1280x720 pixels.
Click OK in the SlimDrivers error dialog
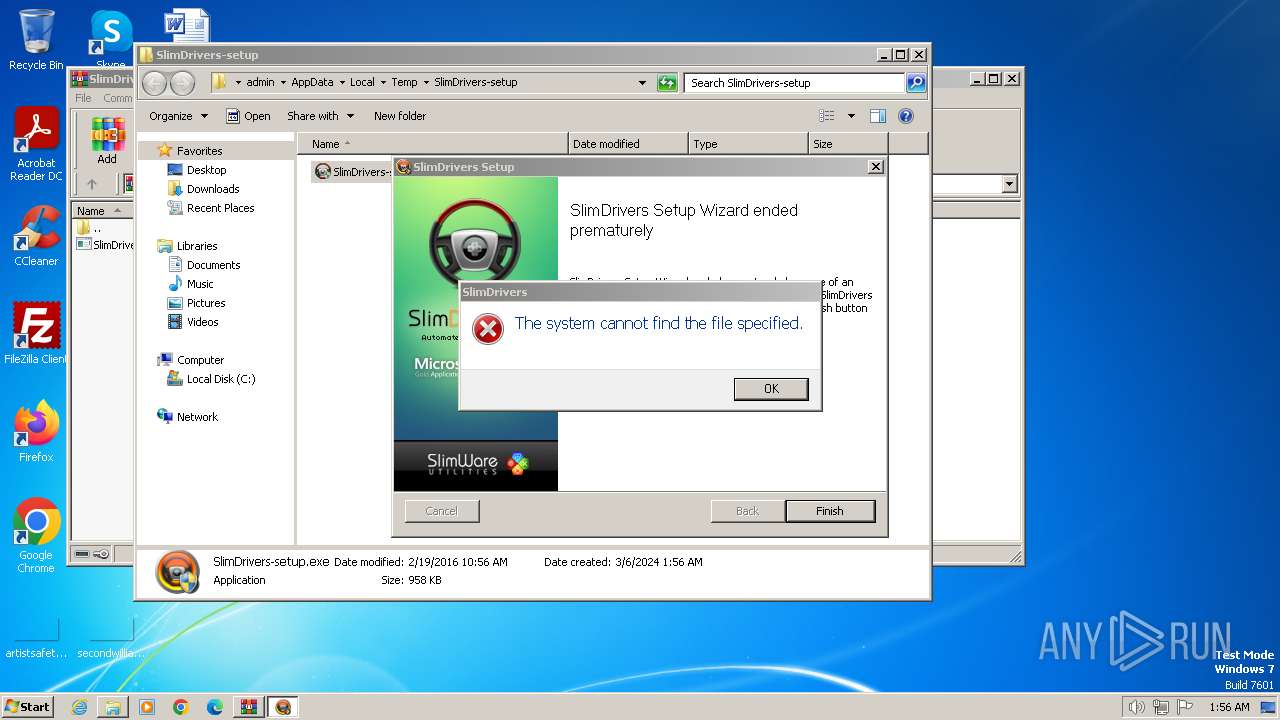[770, 389]
